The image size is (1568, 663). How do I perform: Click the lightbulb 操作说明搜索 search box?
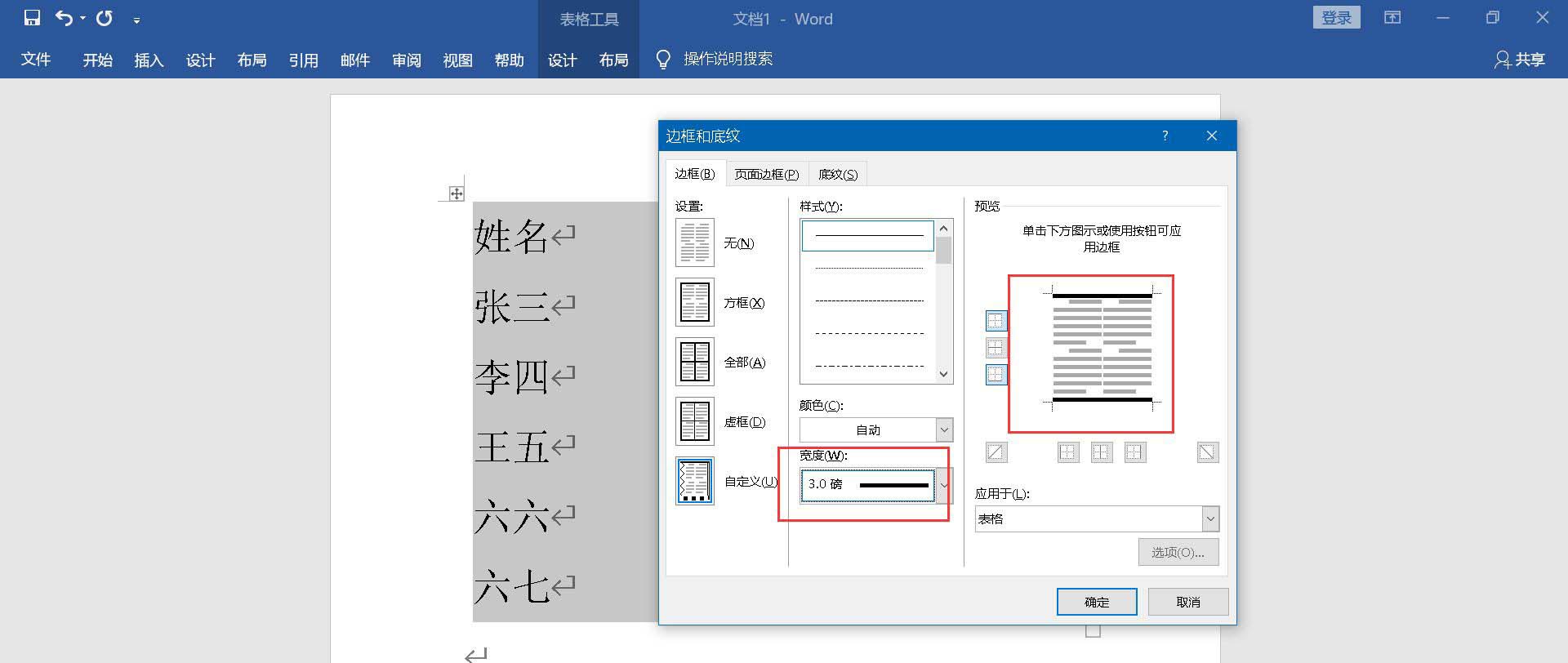point(715,59)
